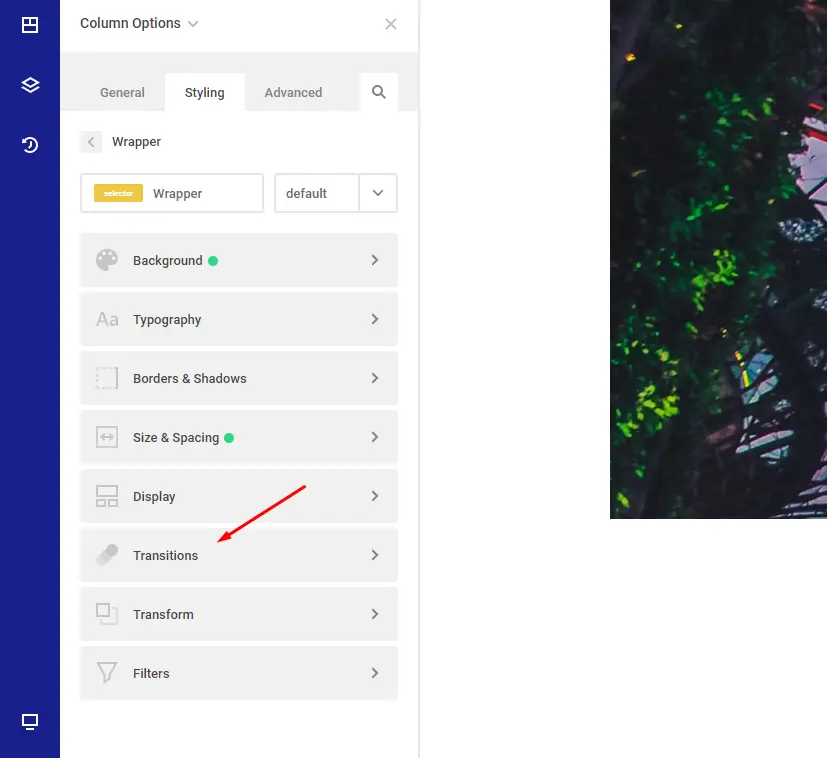Switch to the Styling tab
827x758 pixels.
click(x=205, y=92)
